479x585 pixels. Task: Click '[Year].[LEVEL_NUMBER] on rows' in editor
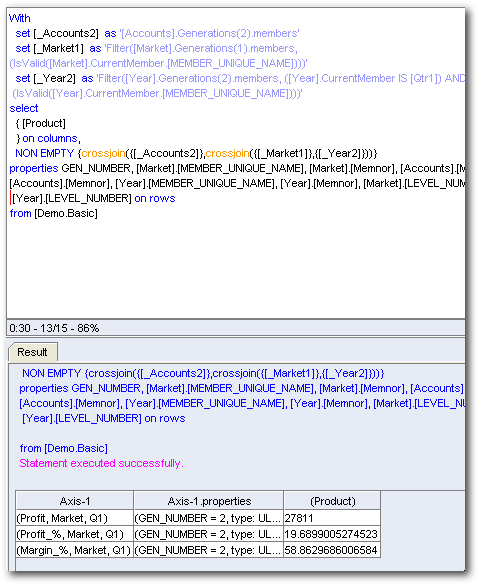[x=93, y=198]
